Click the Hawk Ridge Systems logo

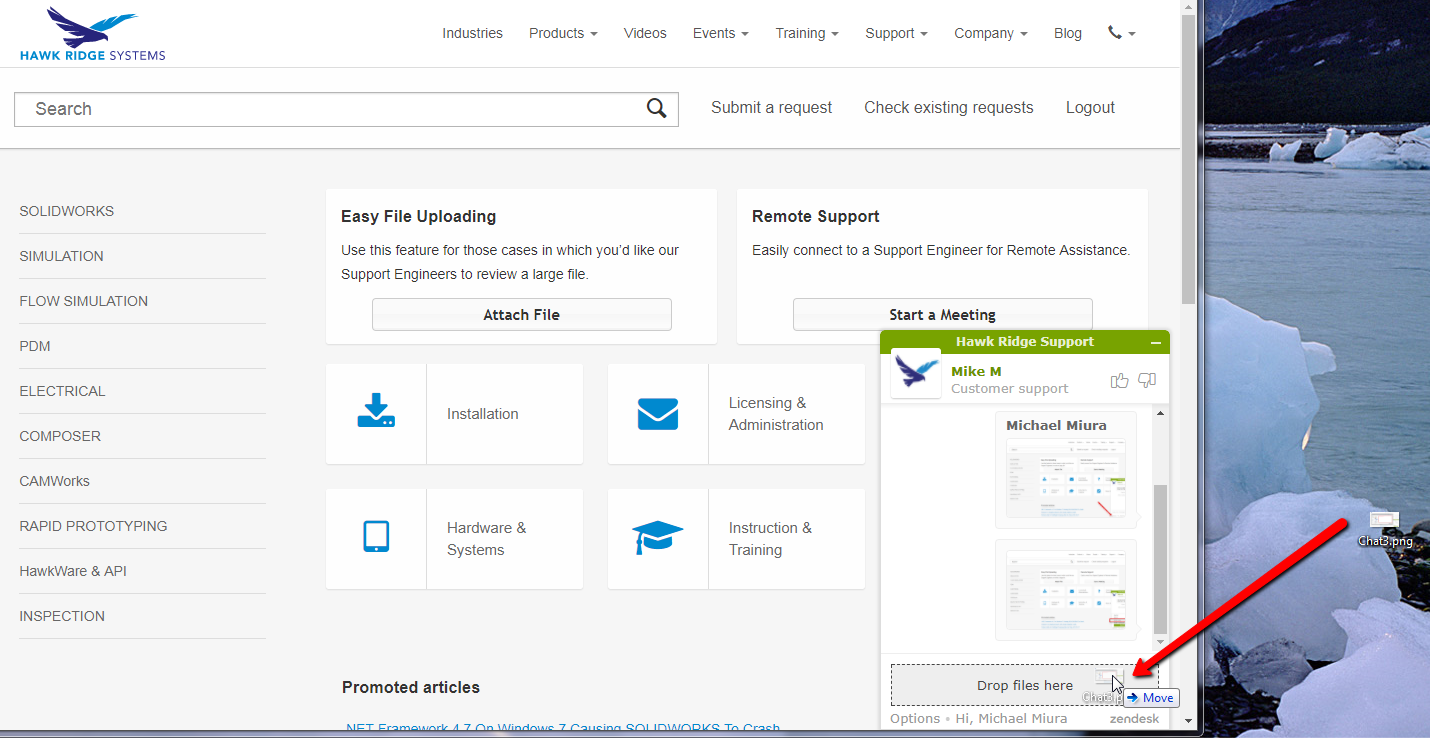(x=92, y=34)
